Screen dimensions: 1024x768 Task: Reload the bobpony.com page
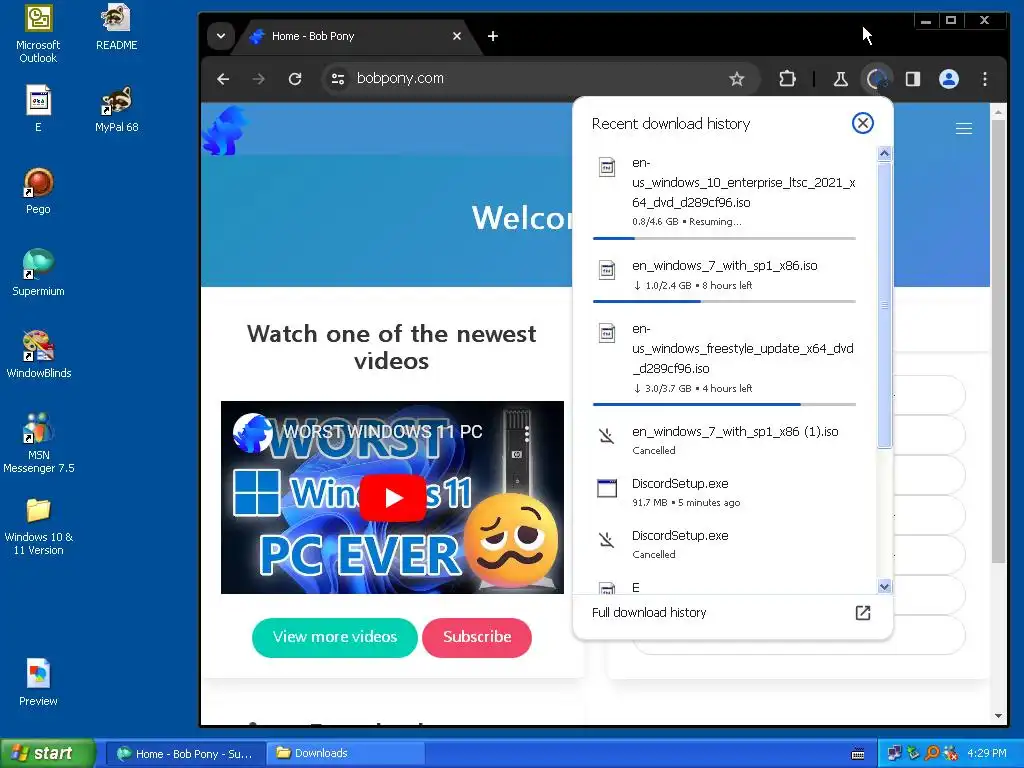[295, 79]
